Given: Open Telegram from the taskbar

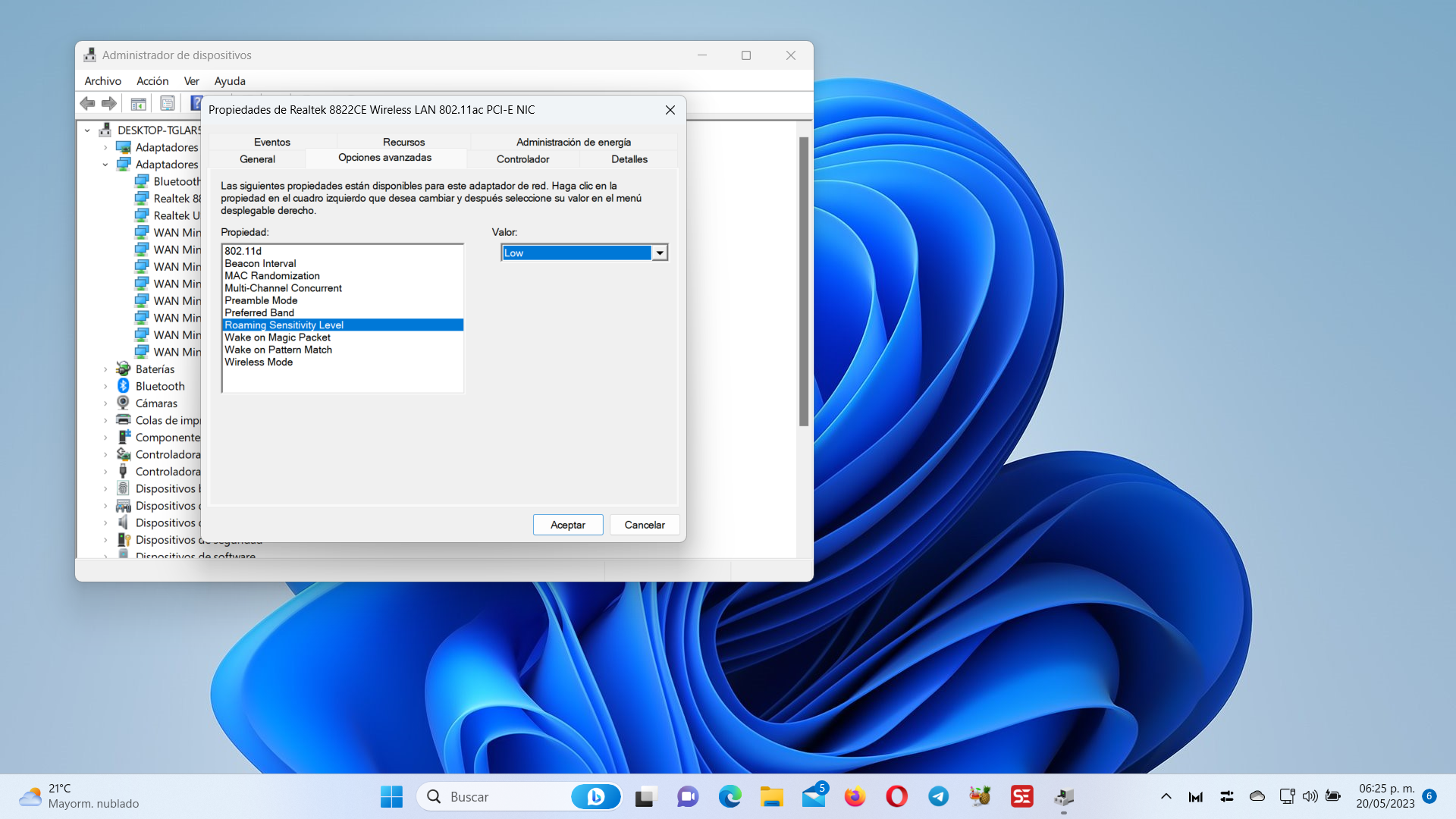Looking at the screenshot, I should [x=938, y=796].
